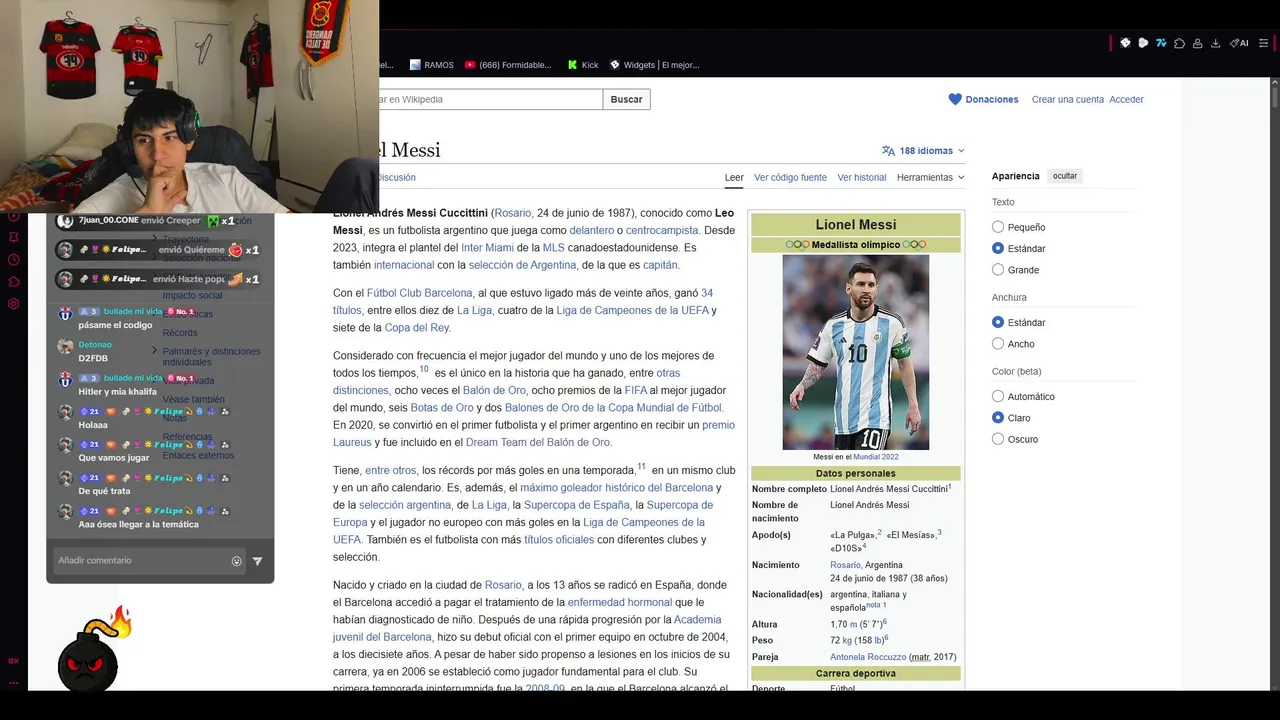
Task: Select Claro color mode
Action: (998, 417)
